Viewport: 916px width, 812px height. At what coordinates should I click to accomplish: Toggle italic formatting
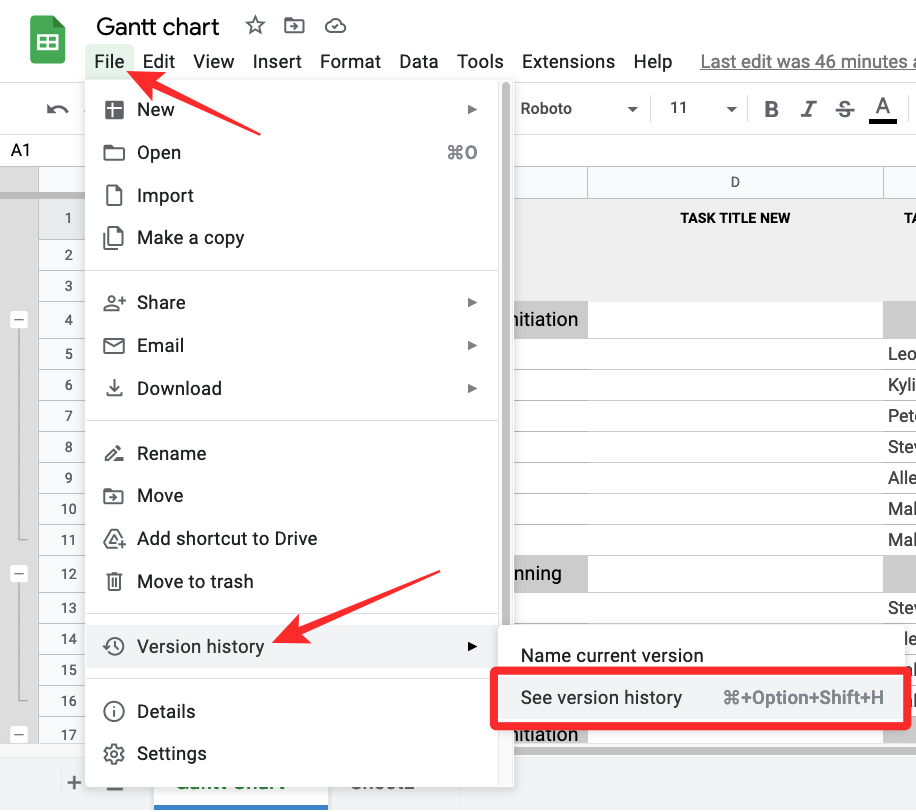(809, 109)
